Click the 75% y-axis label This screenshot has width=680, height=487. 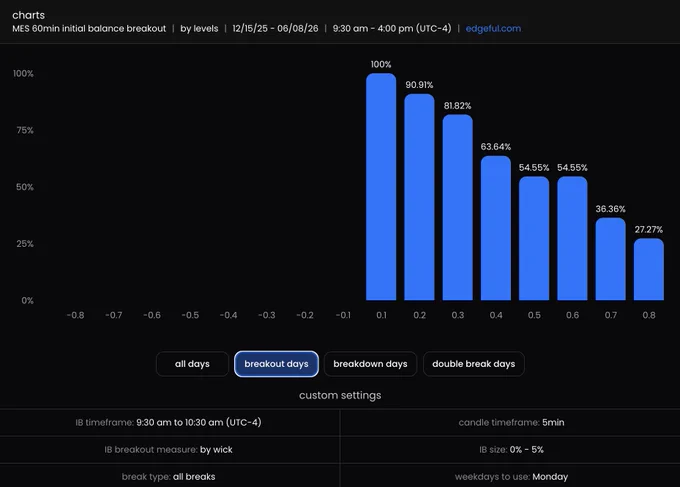click(x=25, y=130)
